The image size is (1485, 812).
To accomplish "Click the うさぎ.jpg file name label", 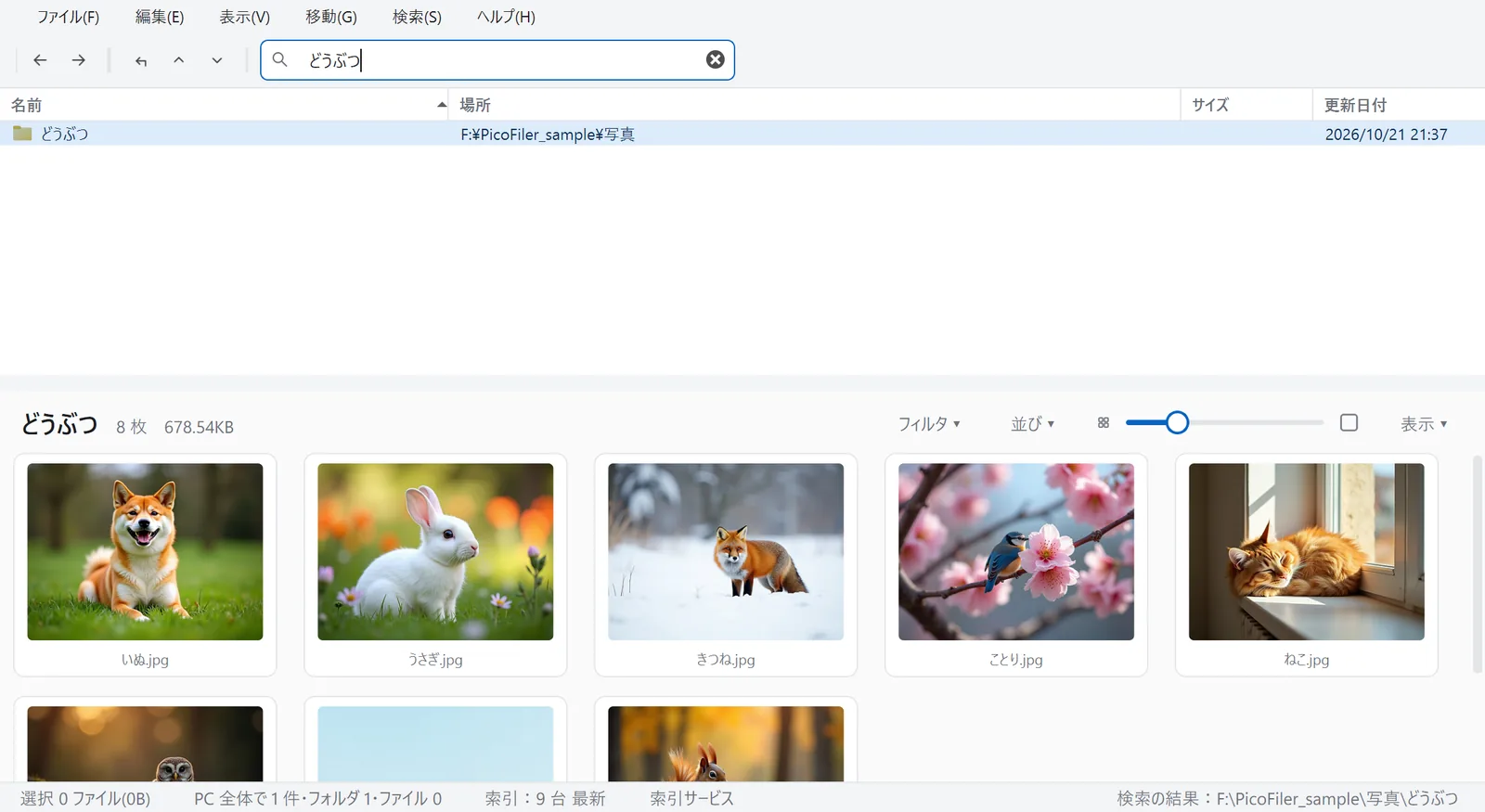I will pos(435,660).
